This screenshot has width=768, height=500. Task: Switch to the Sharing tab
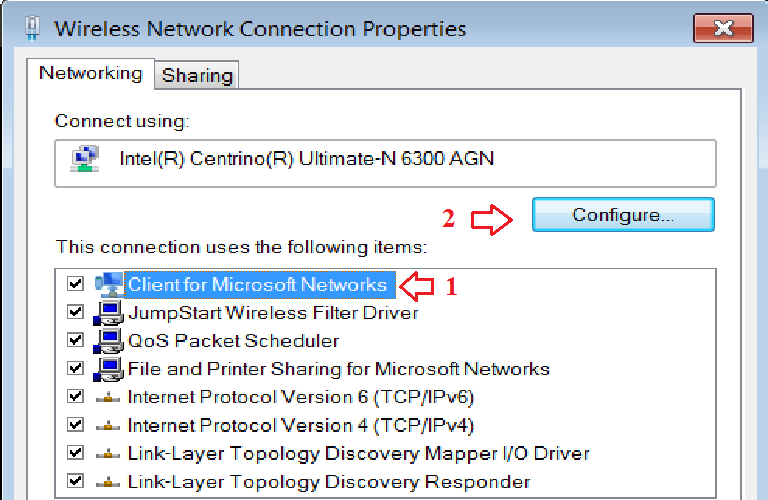coord(197,75)
